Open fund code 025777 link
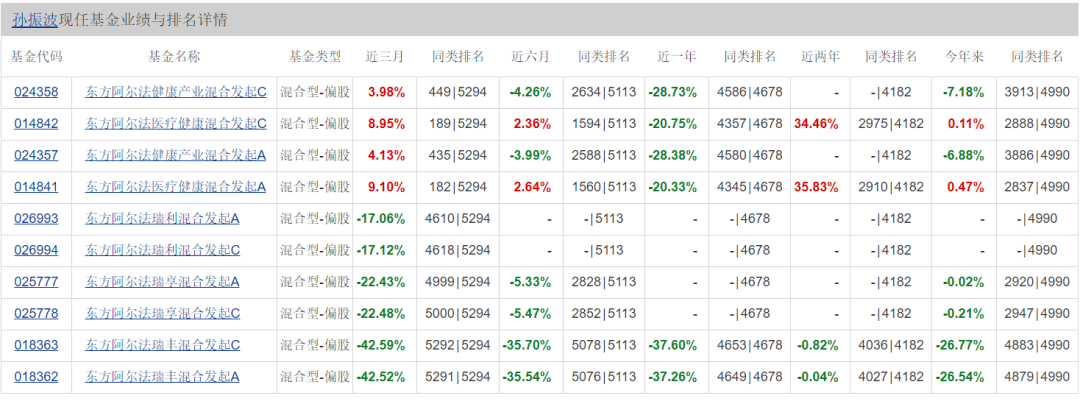 pos(36,281)
